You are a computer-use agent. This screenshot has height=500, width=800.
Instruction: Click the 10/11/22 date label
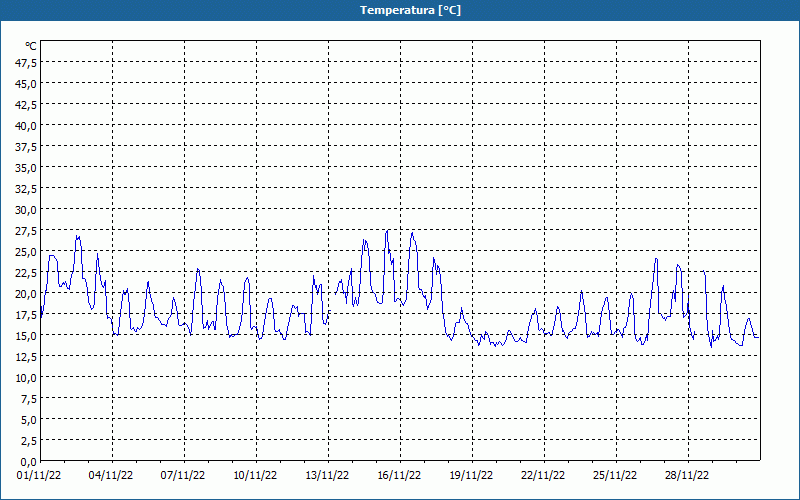(255, 476)
